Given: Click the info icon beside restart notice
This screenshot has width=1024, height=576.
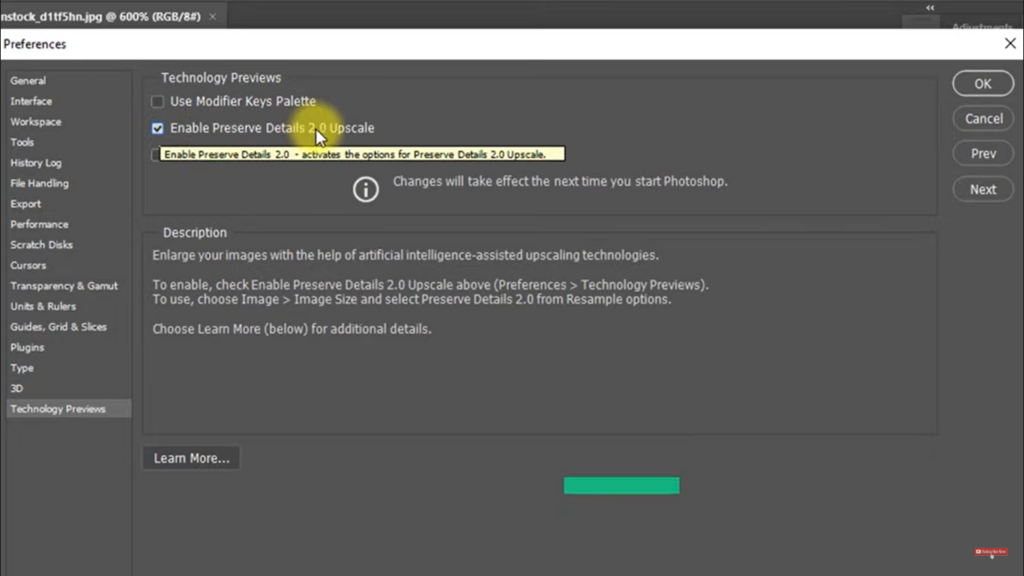Looking at the screenshot, I should point(366,189).
